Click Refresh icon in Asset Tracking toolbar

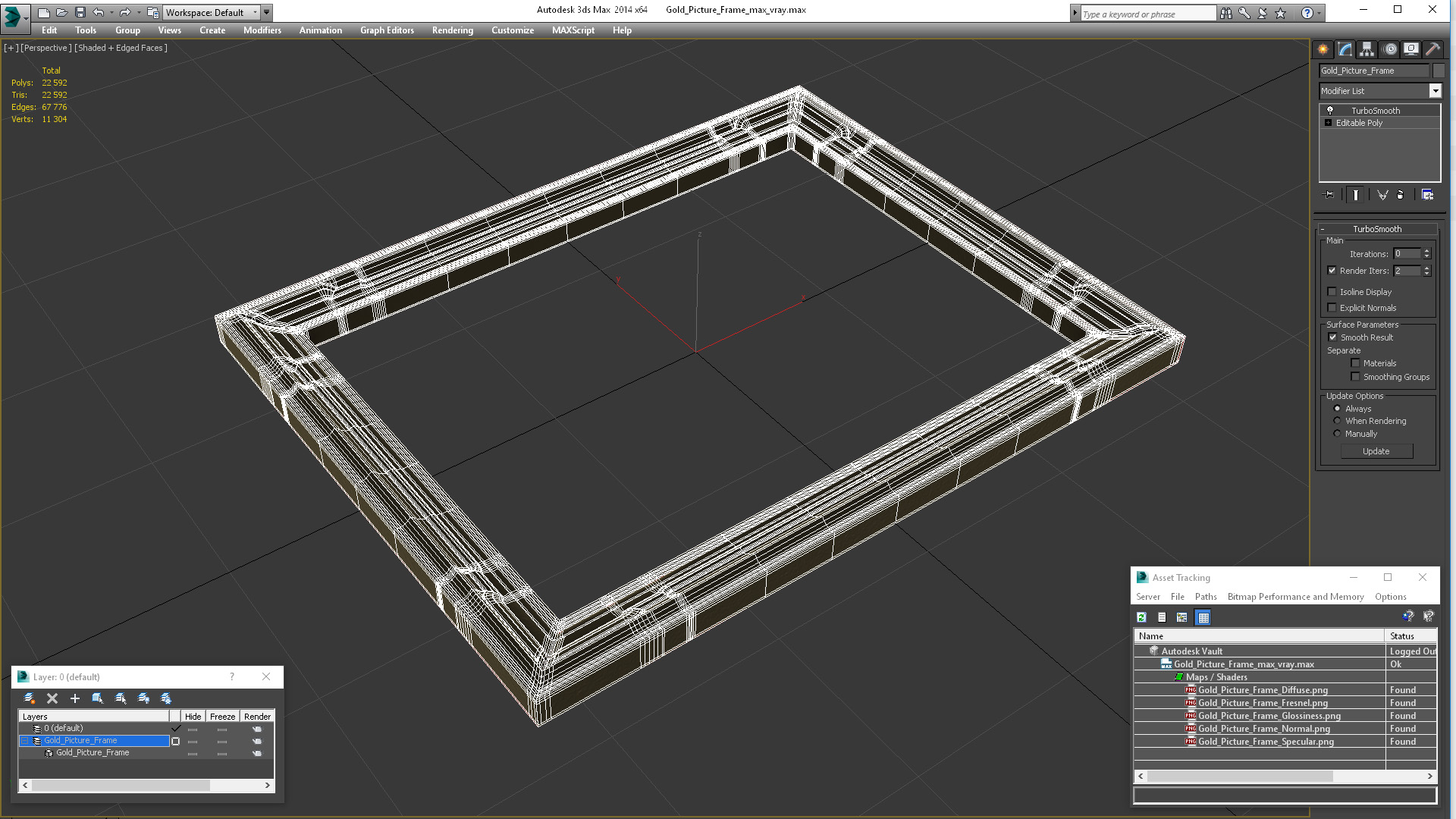coord(1141,617)
